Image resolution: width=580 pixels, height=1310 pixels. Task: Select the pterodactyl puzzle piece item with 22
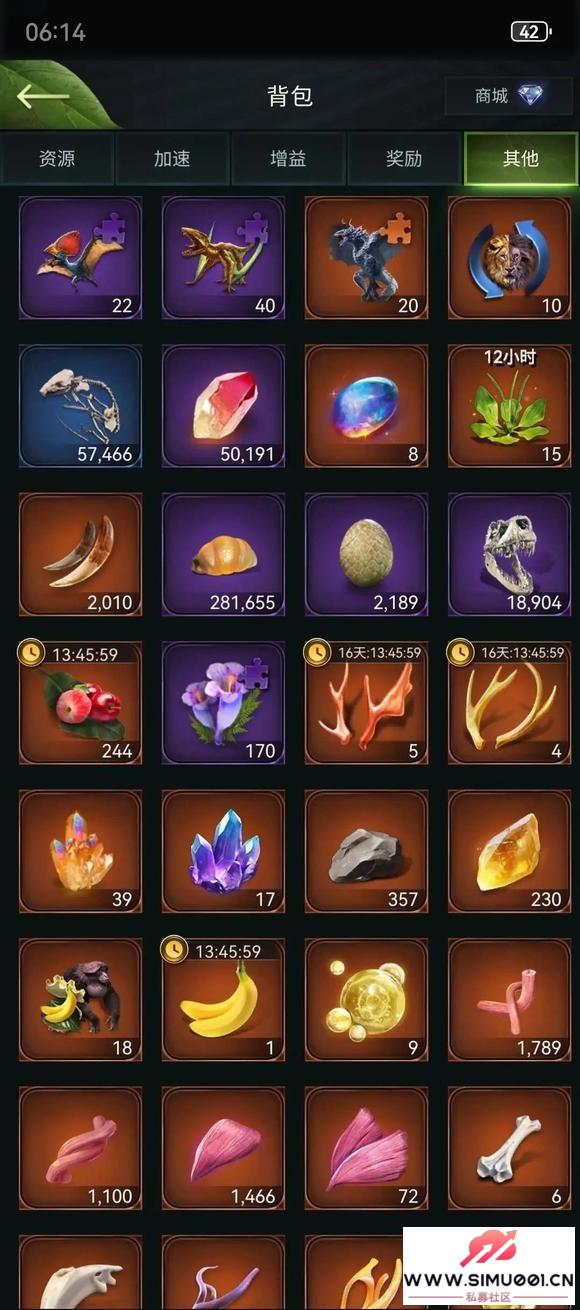tap(80, 258)
